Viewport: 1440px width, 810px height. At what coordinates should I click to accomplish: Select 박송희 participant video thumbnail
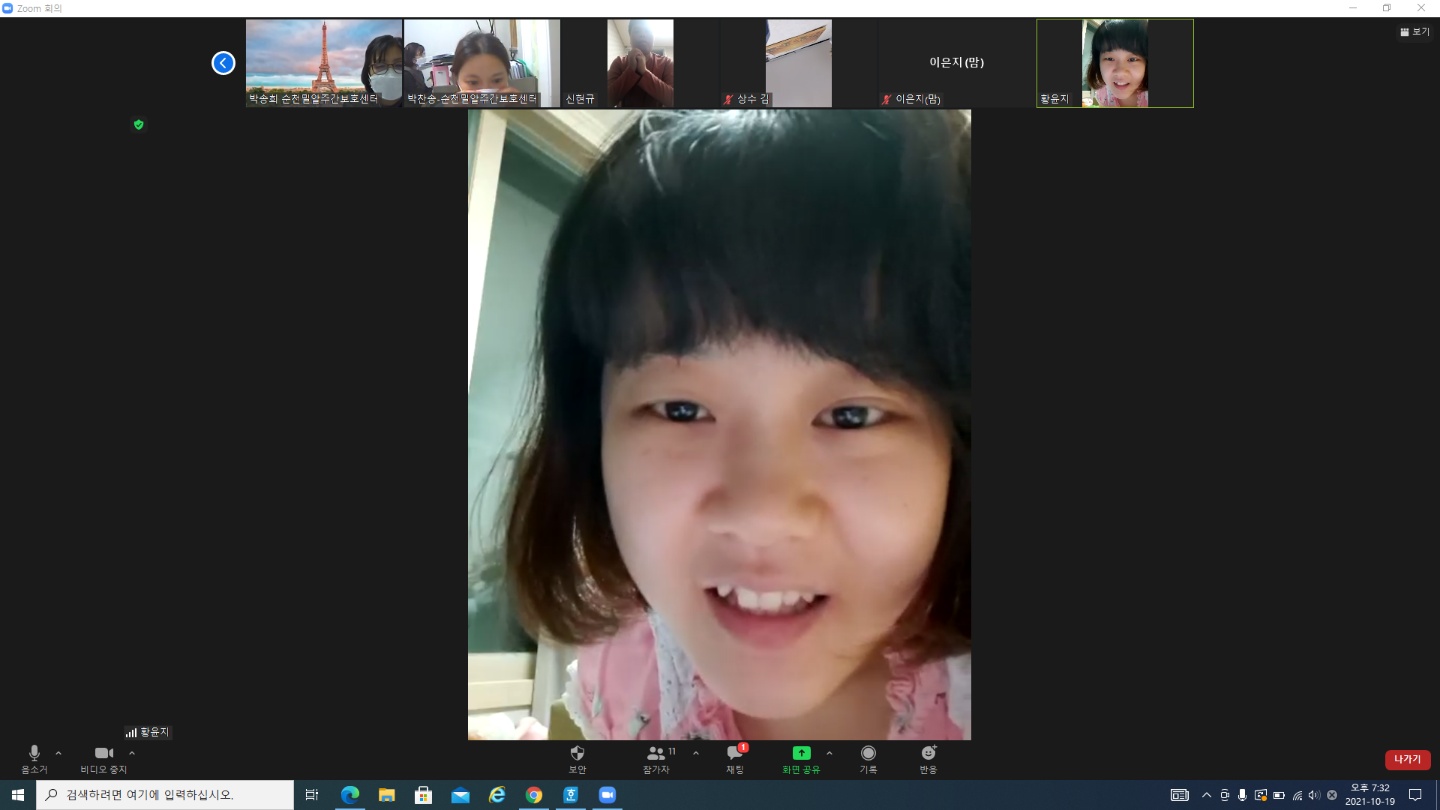[324, 63]
